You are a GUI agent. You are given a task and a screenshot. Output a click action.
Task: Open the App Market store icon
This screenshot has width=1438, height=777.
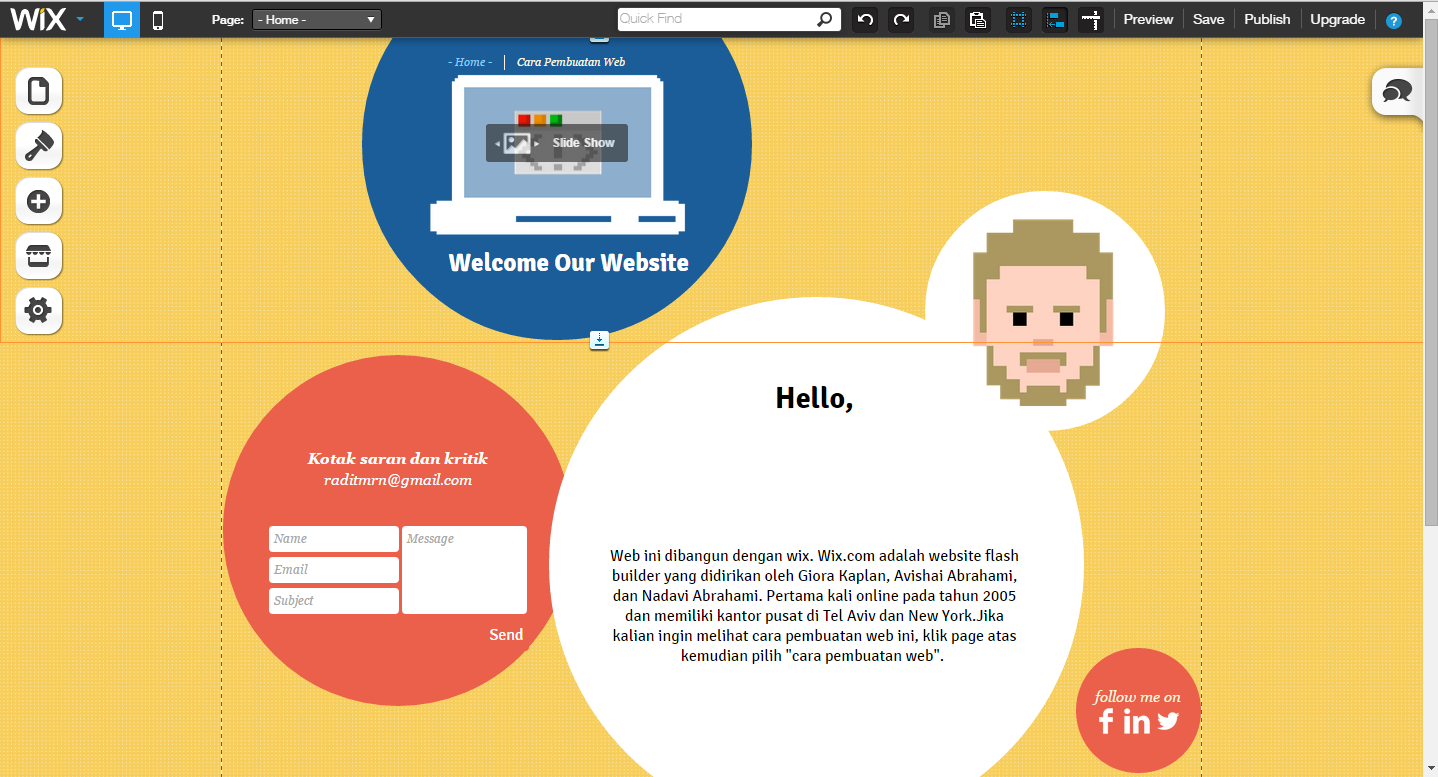click(39, 256)
